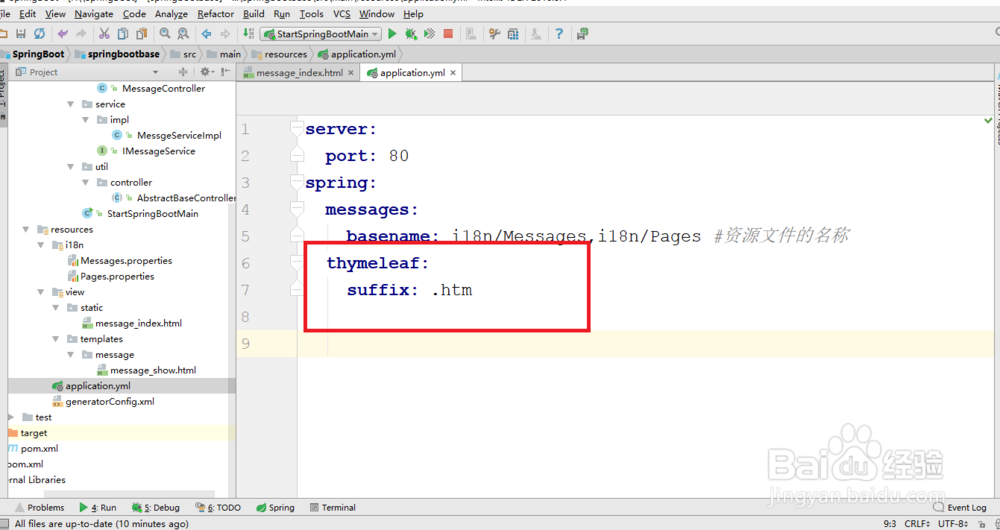Screen dimensions: 1000x530
Task: Start debugging with the bug icon
Action: [411, 34]
